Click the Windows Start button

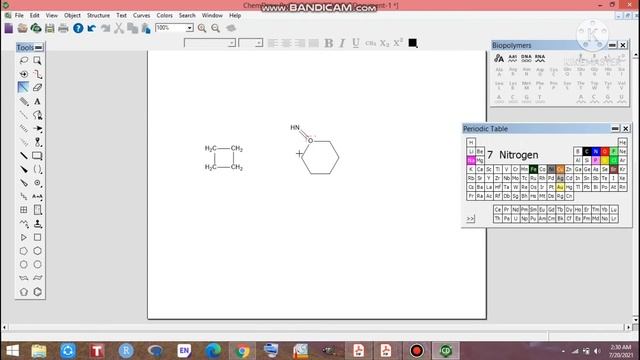pyautogui.click(x=12, y=351)
